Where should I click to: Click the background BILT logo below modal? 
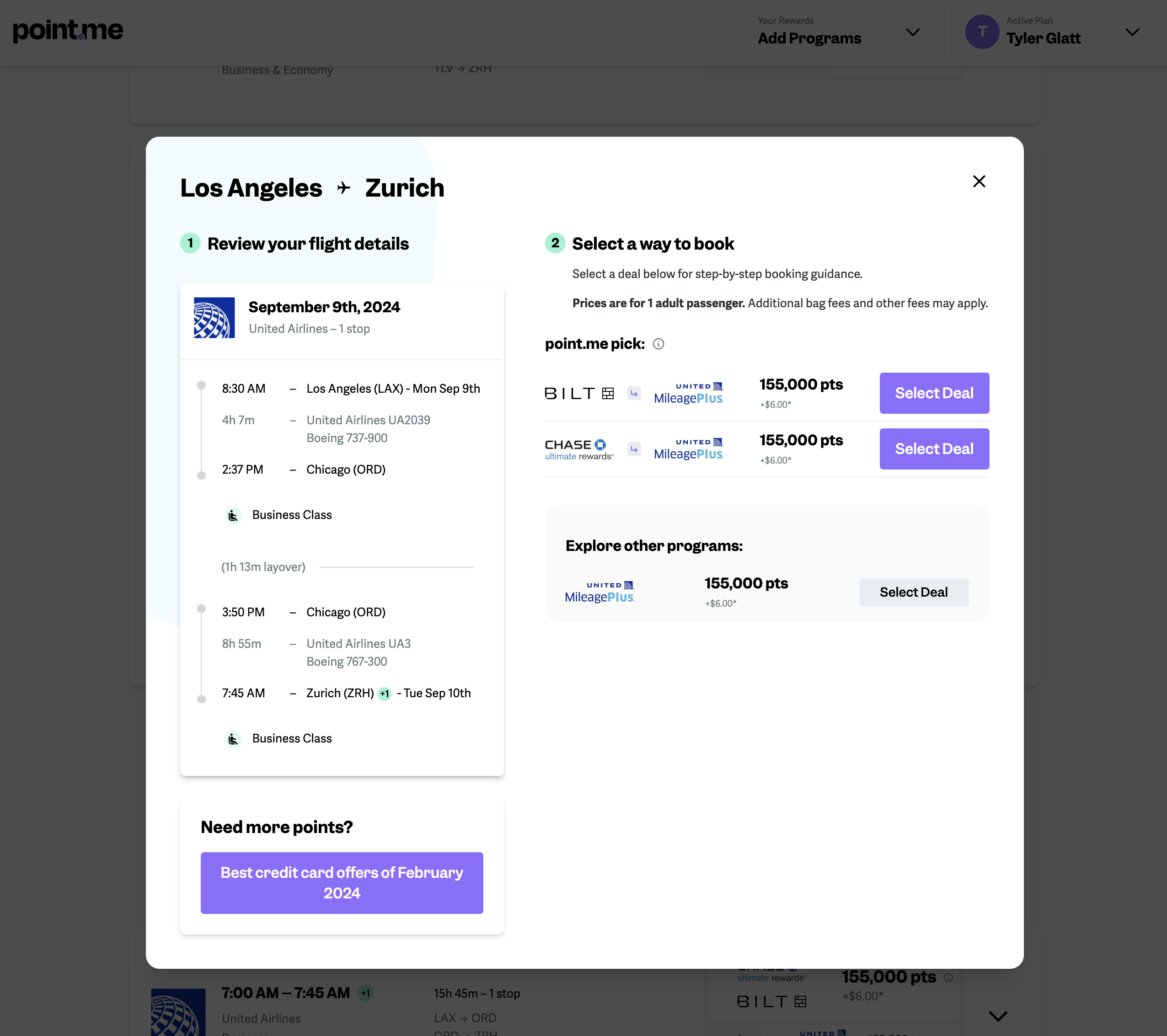772,1001
